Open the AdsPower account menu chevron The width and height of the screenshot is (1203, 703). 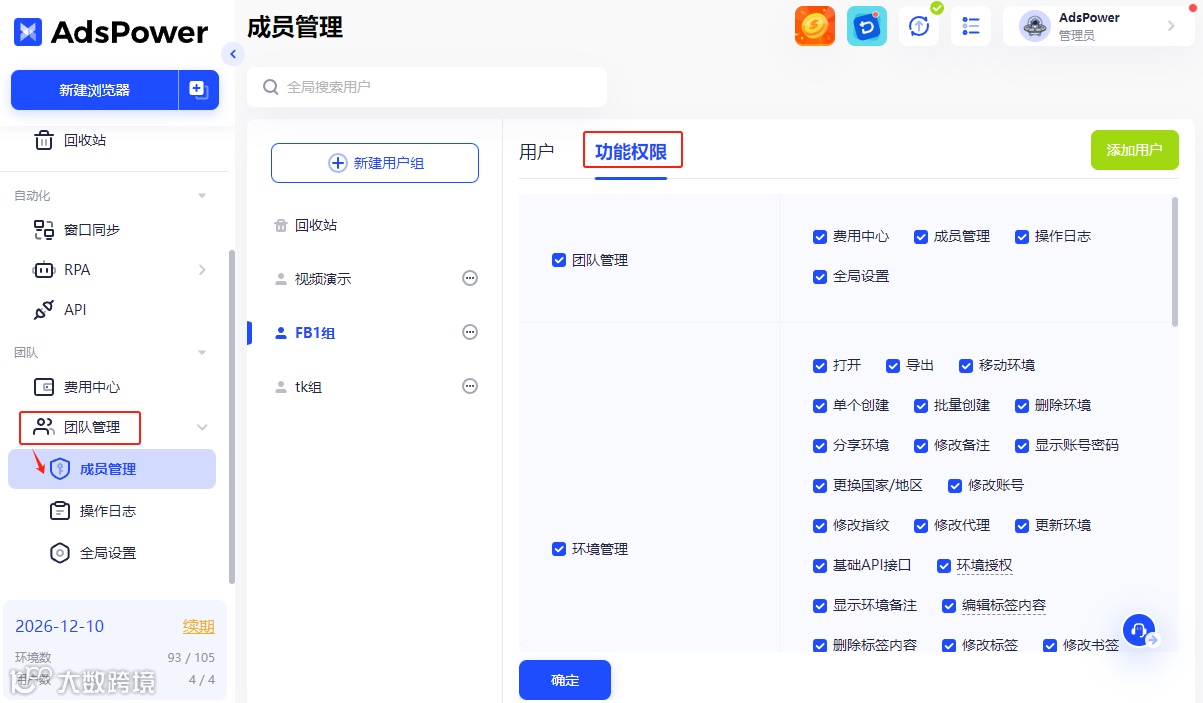(1172, 26)
